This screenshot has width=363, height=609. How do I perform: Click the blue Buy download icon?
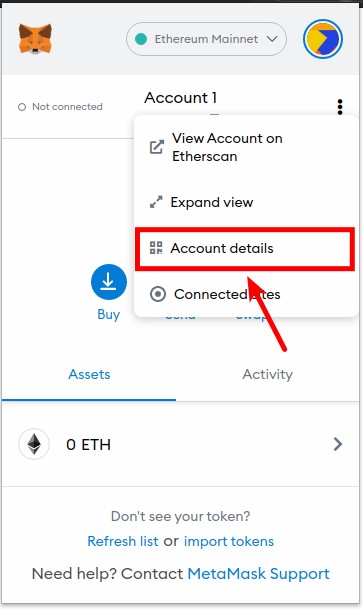(109, 282)
